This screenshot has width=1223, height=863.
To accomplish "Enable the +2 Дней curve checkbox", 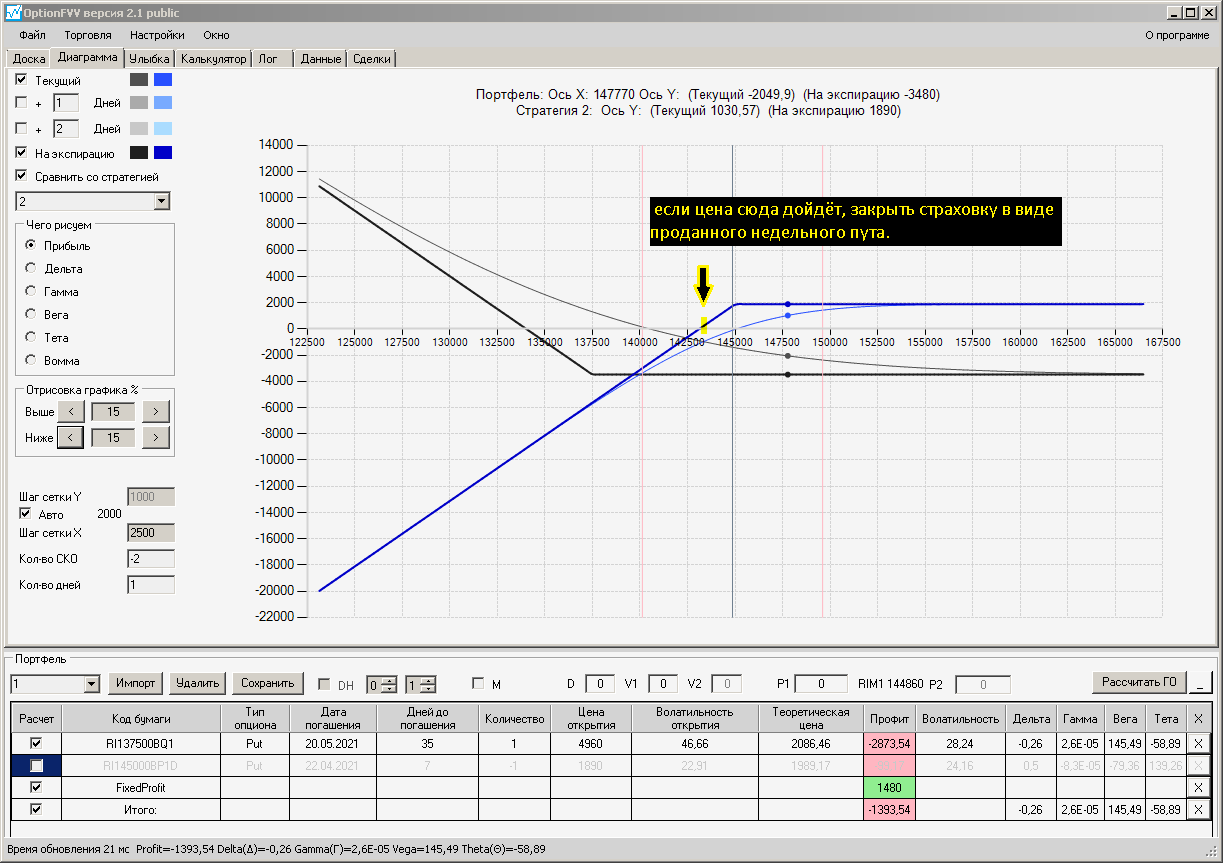I will [x=21, y=129].
